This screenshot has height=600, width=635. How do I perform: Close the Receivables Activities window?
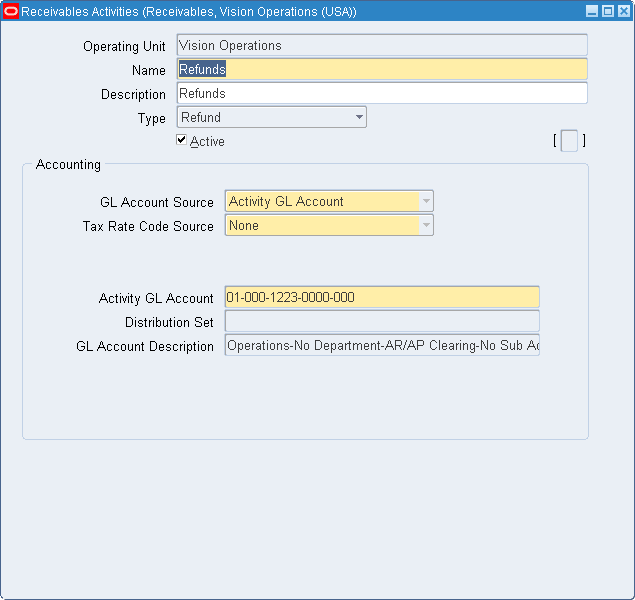click(x=624, y=11)
